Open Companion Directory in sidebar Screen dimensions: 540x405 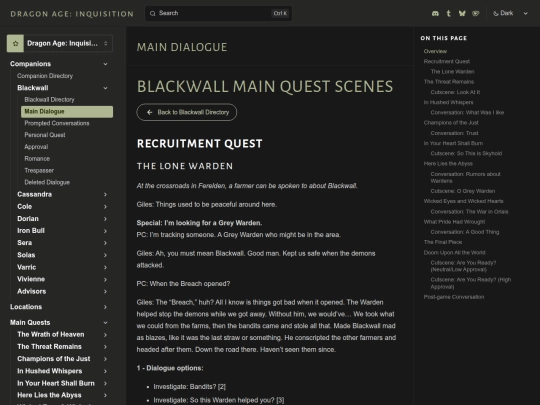click(x=45, y=76)
